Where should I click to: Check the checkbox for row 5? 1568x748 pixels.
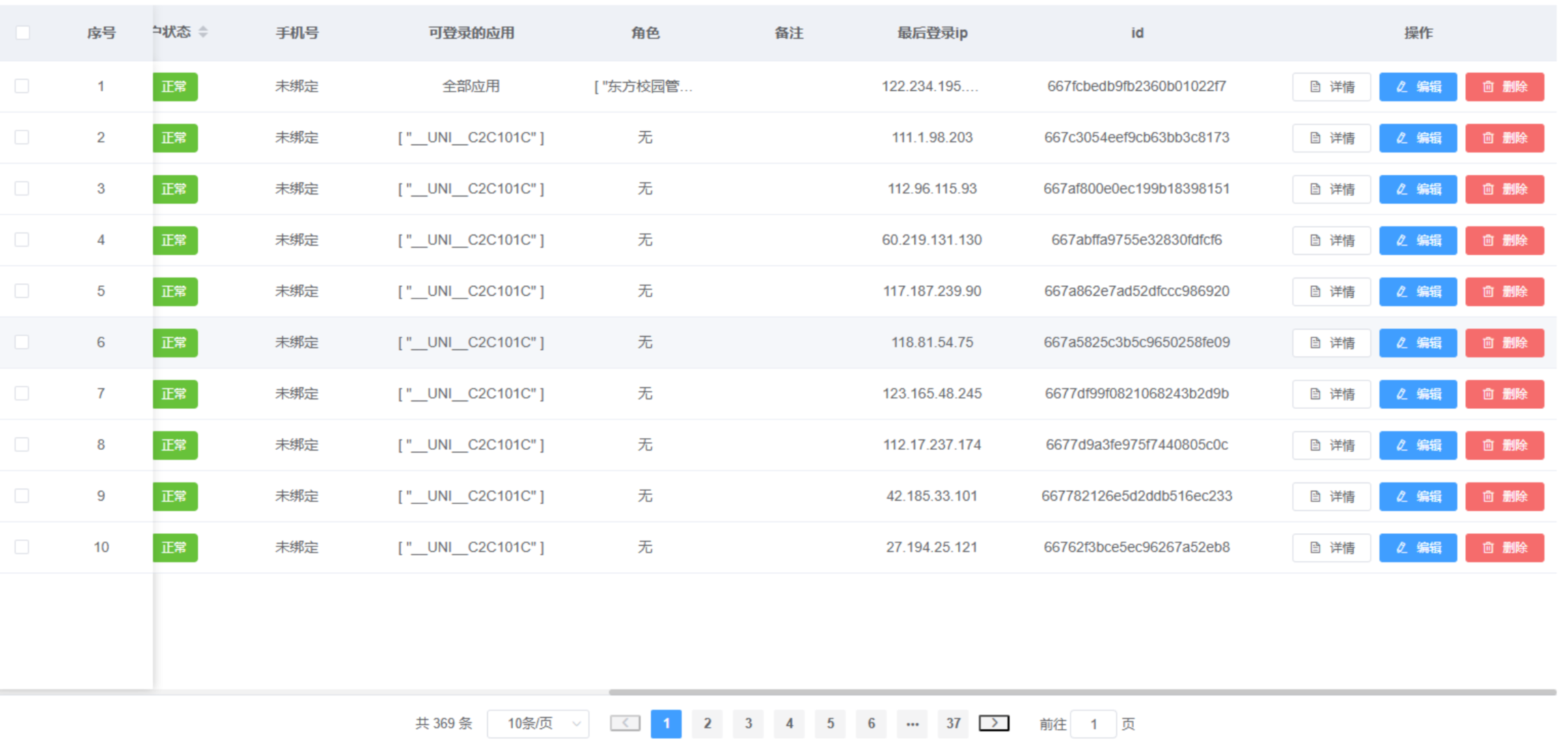pos(23,291)
